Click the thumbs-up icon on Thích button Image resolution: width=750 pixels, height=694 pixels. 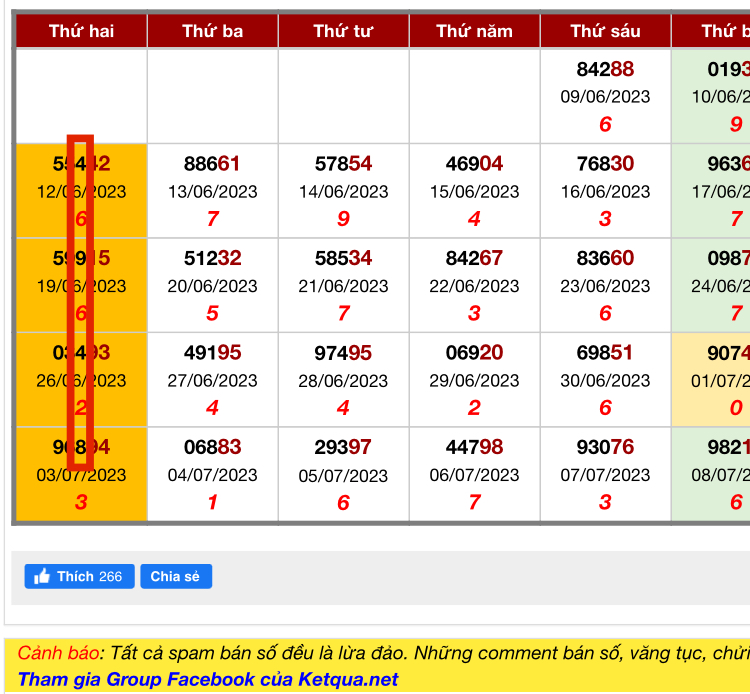coord(42,577)
